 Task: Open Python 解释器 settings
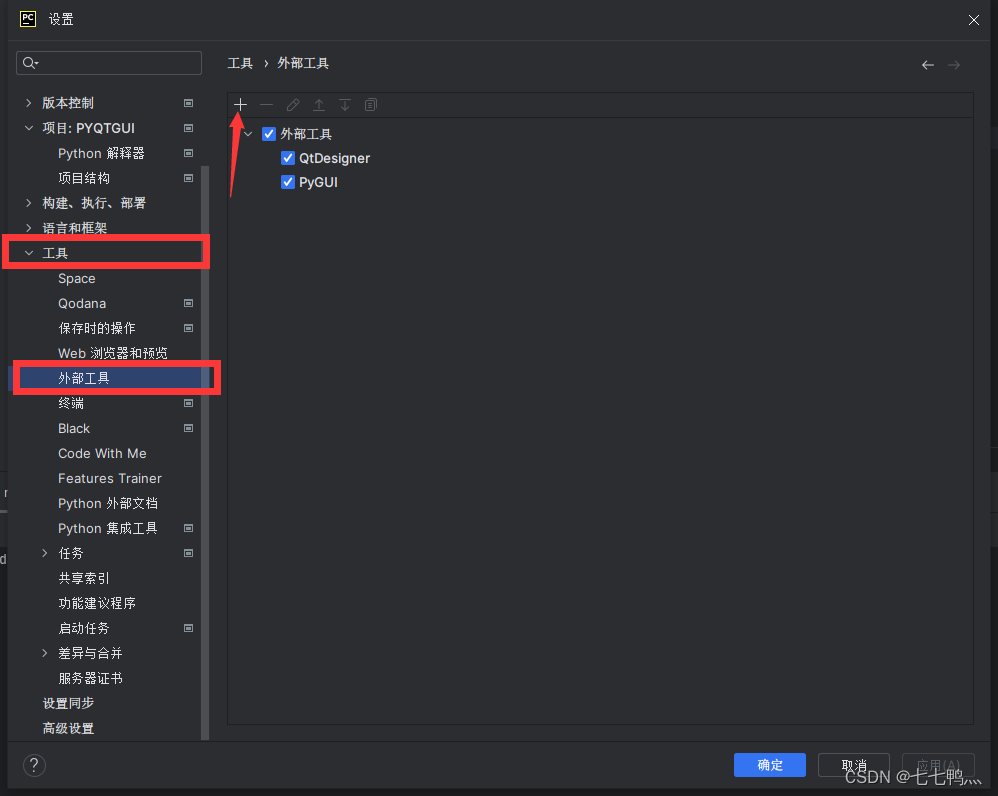point(101,153)
